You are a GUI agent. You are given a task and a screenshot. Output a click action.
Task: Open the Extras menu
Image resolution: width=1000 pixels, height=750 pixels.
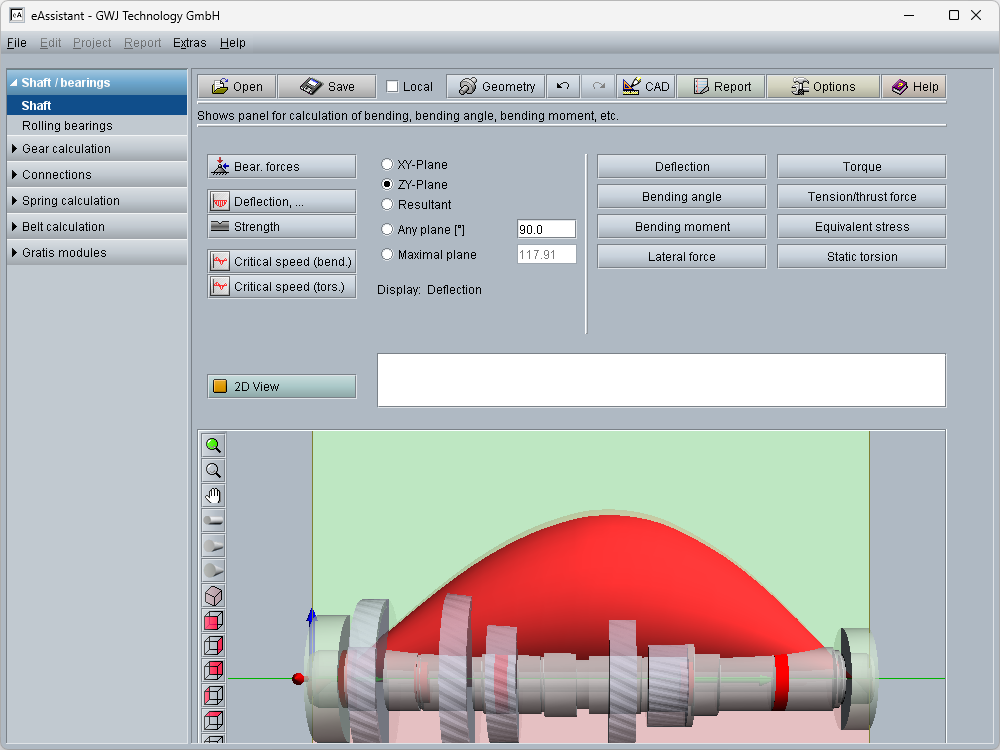coord(189,43)
